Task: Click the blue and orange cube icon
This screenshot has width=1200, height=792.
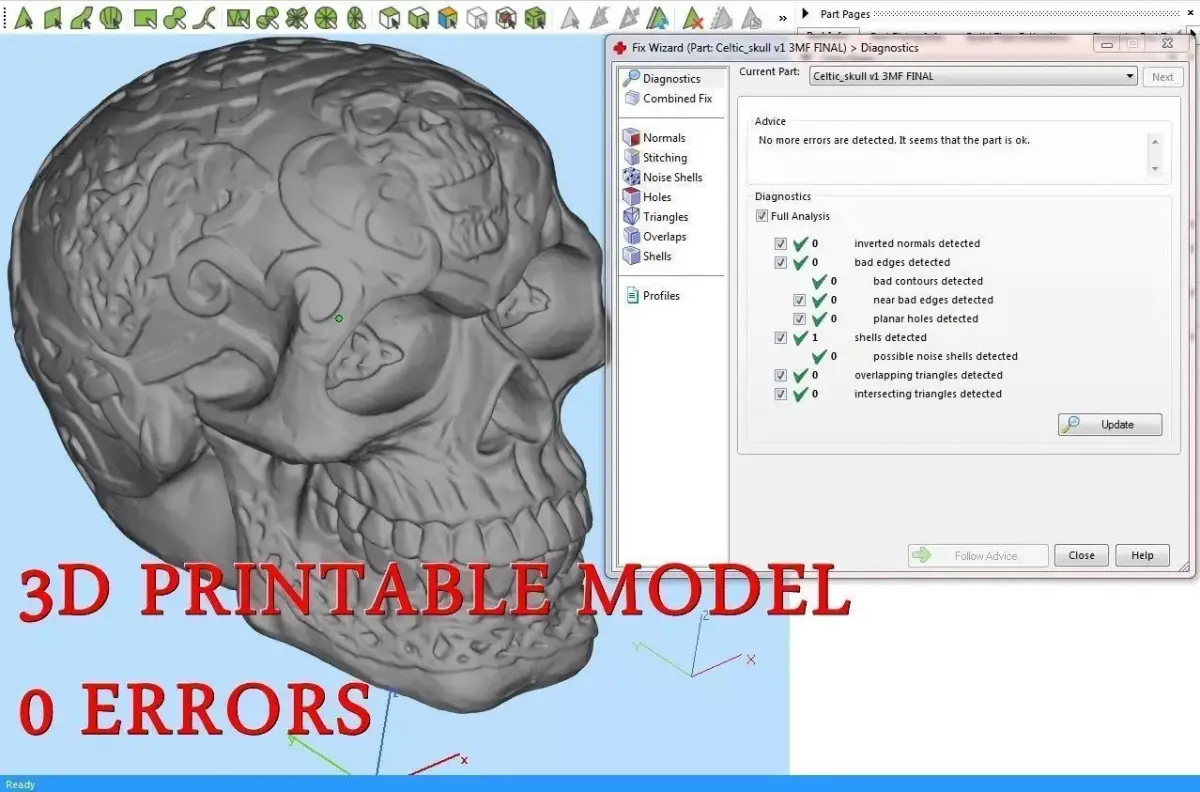Action: coord(448,17)
